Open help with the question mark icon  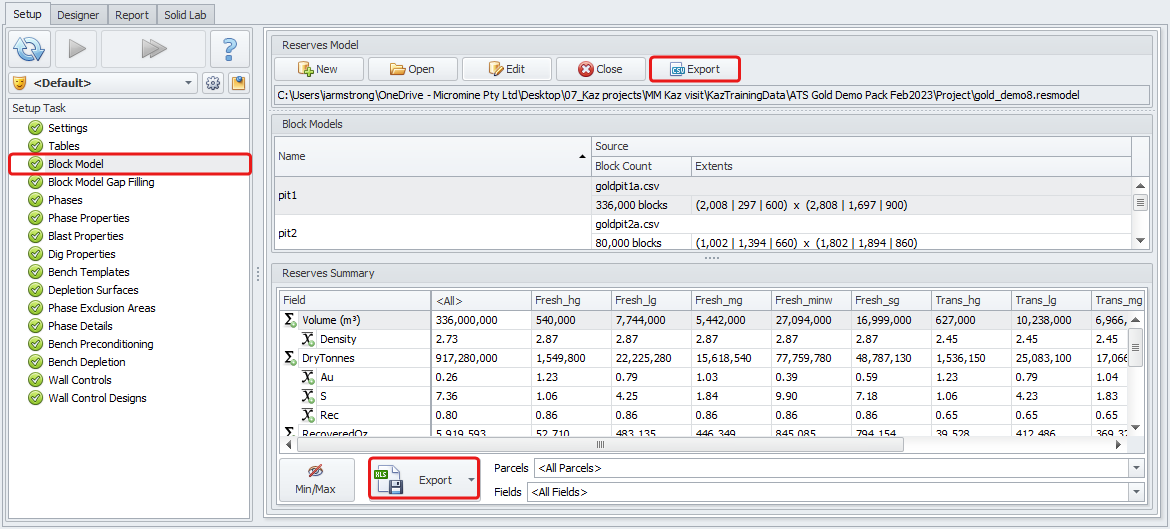(230, 48)
